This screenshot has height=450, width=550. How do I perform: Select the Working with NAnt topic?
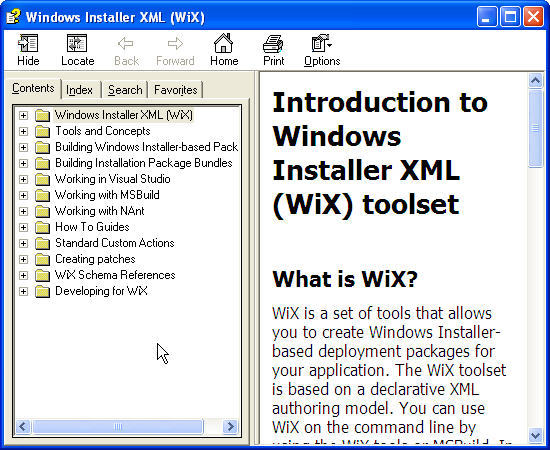point(100,211)
